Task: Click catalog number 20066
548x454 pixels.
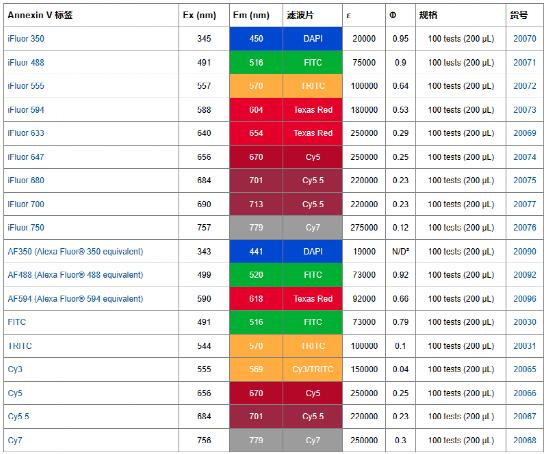Action: coord(525,393)
